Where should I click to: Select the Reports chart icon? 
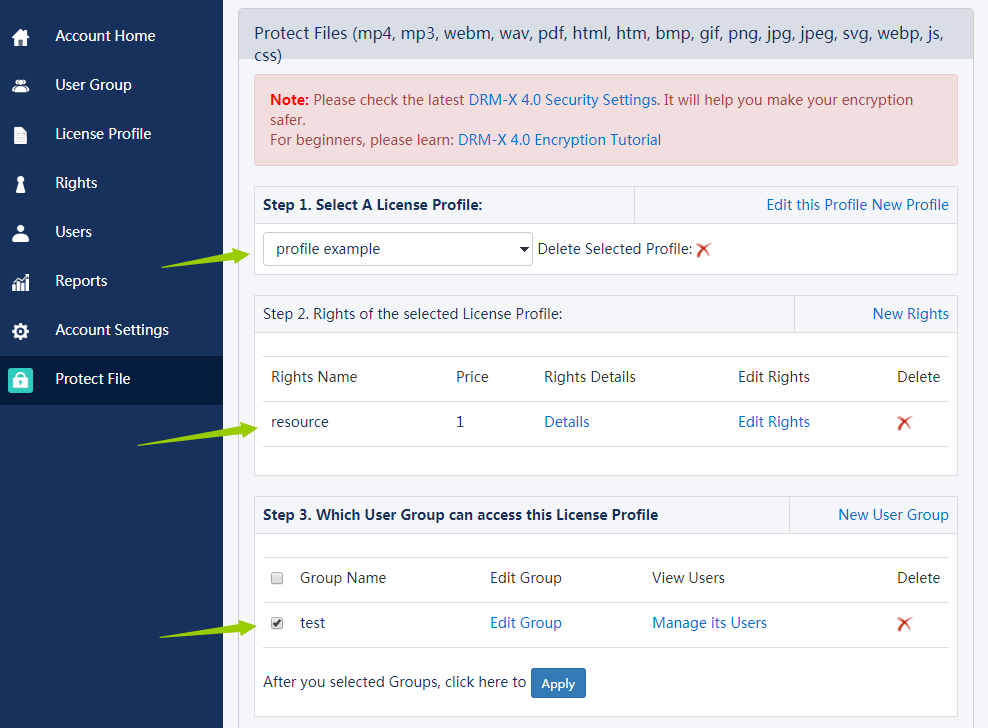pos(21,280)
